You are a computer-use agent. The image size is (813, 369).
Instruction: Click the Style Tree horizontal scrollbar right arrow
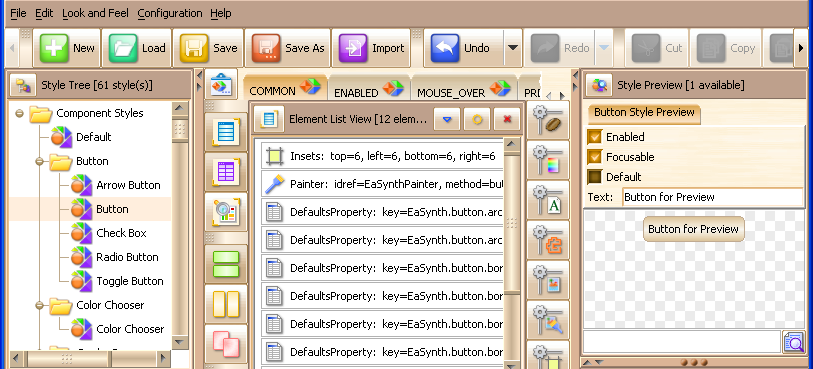click(163, 358)
